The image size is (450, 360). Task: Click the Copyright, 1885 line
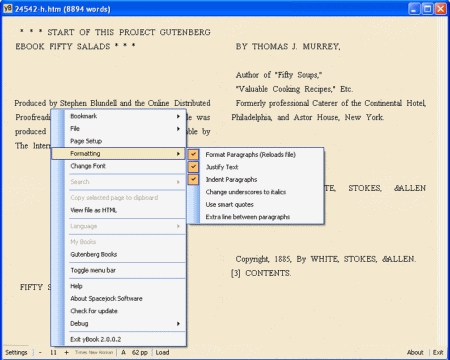point(325,259)
